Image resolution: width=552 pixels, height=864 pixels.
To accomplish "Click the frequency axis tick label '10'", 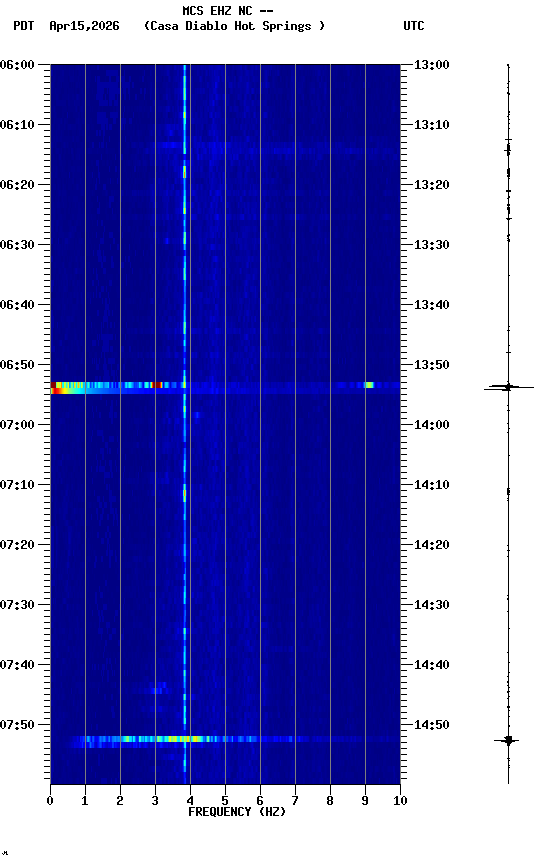I will pyautogui.click(x=400, y=801).
